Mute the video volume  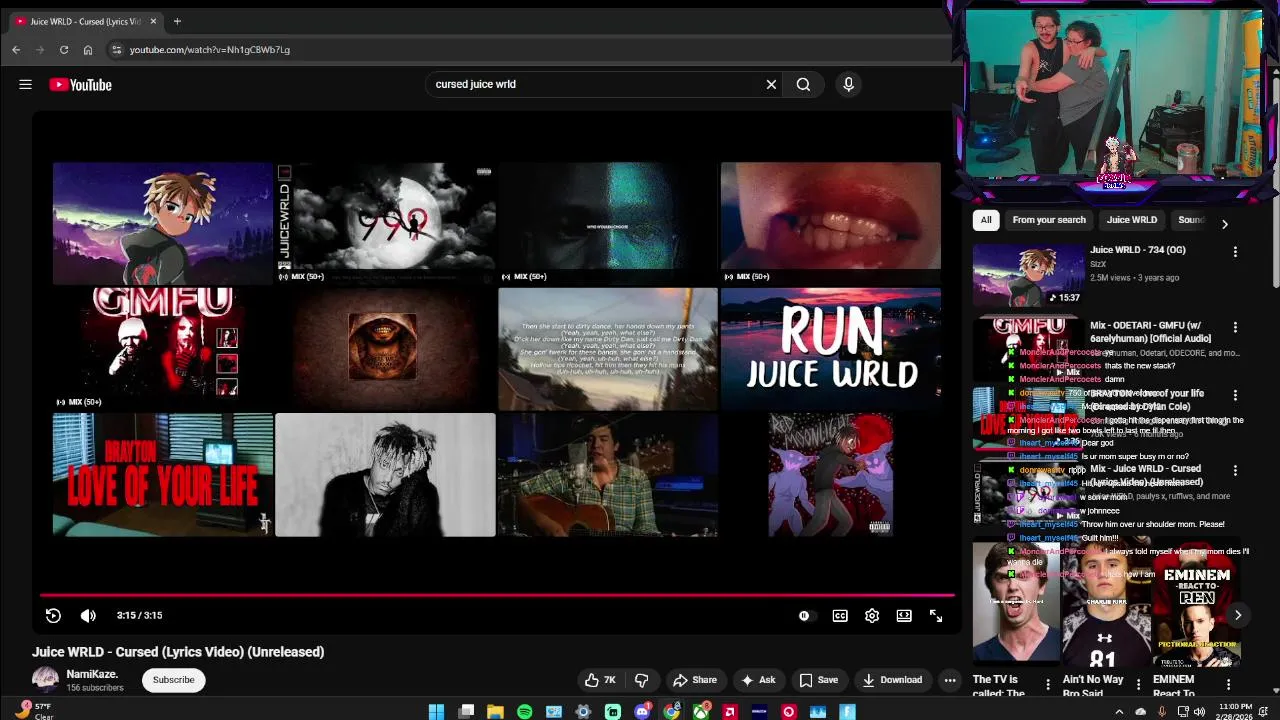pos(88,616)
